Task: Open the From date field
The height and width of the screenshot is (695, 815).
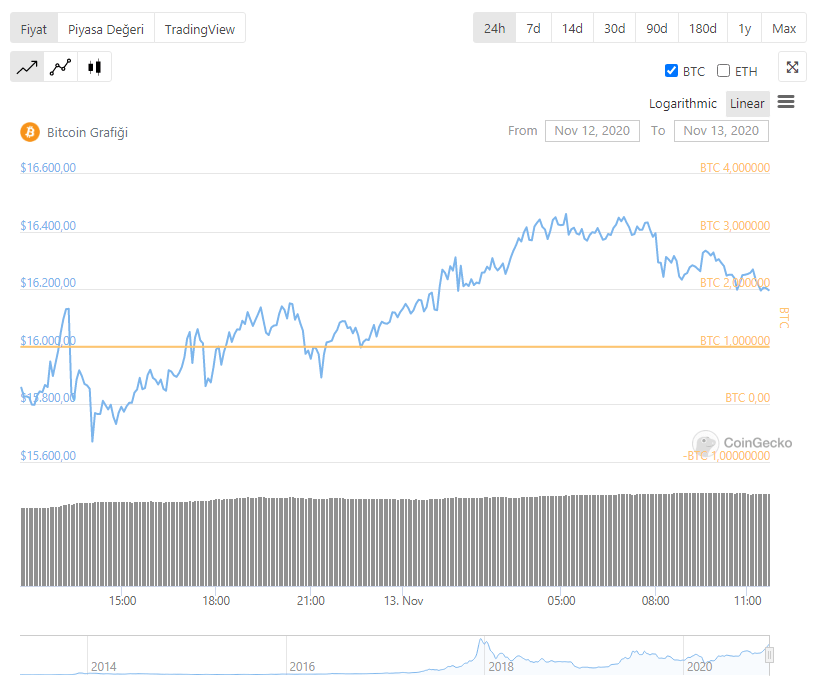Action: coord(592,130)
